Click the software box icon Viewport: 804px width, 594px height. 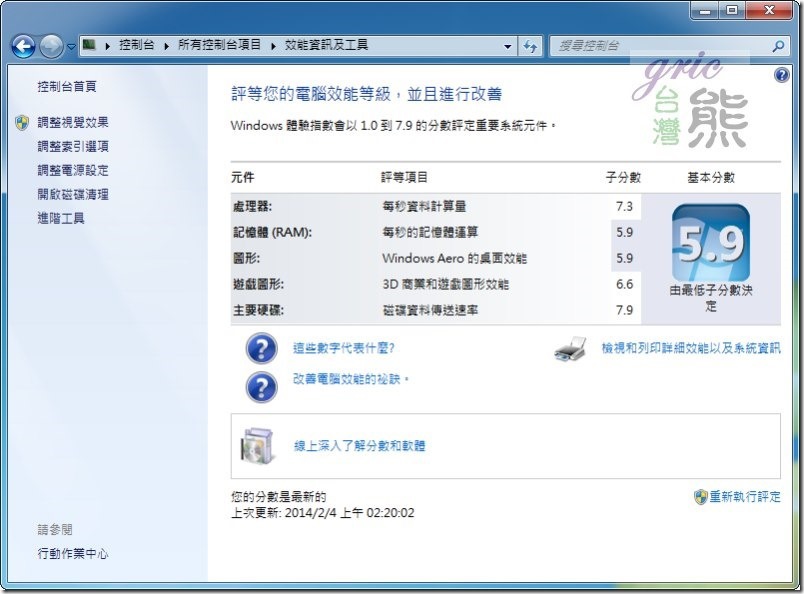click(257, 445)
